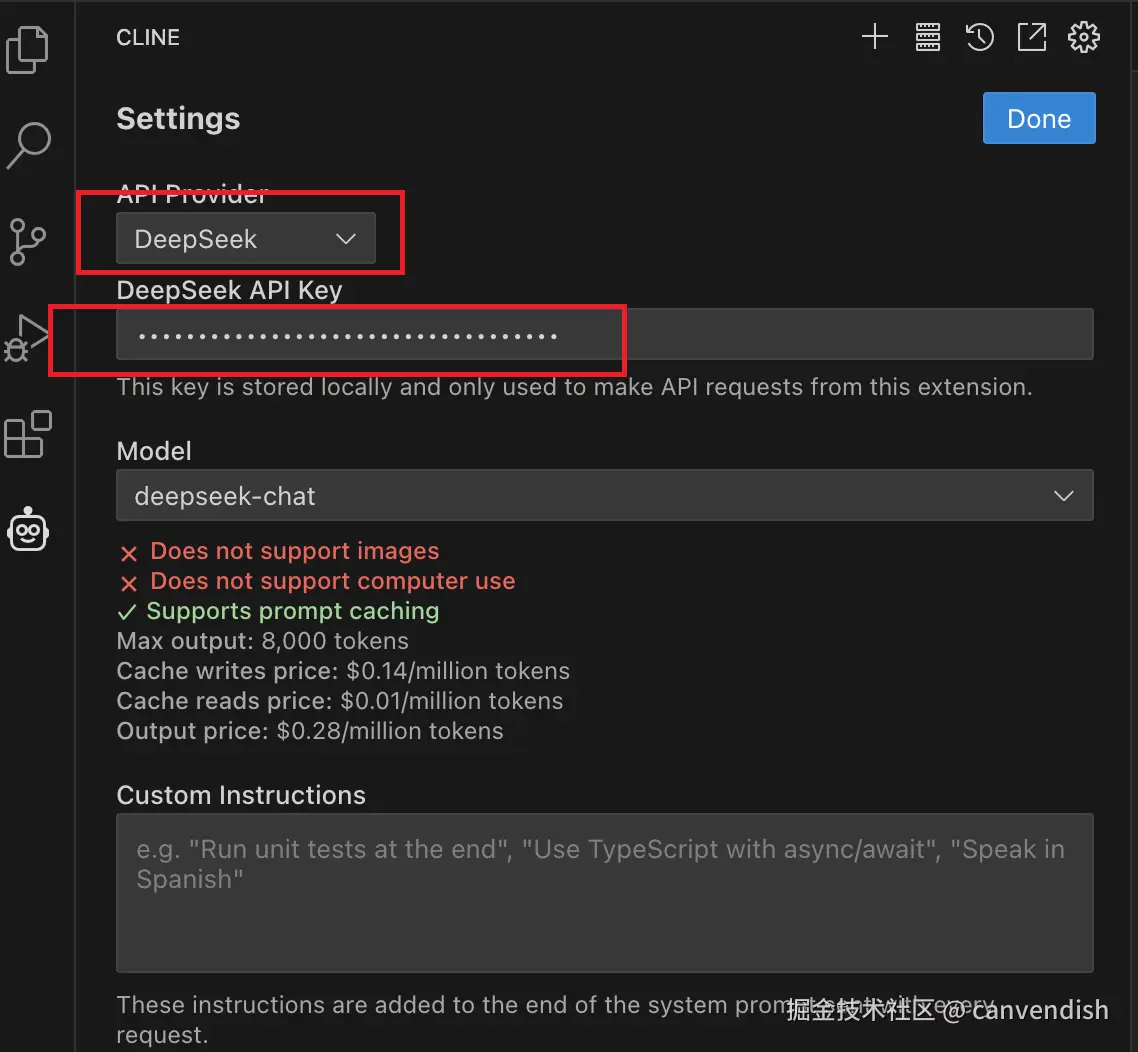Image resolution: width=1138 pixels, height=1052 pixels.
Task: Click the DeepSeek API Key field
Action: pyautogui.click(x=605, y=334)
